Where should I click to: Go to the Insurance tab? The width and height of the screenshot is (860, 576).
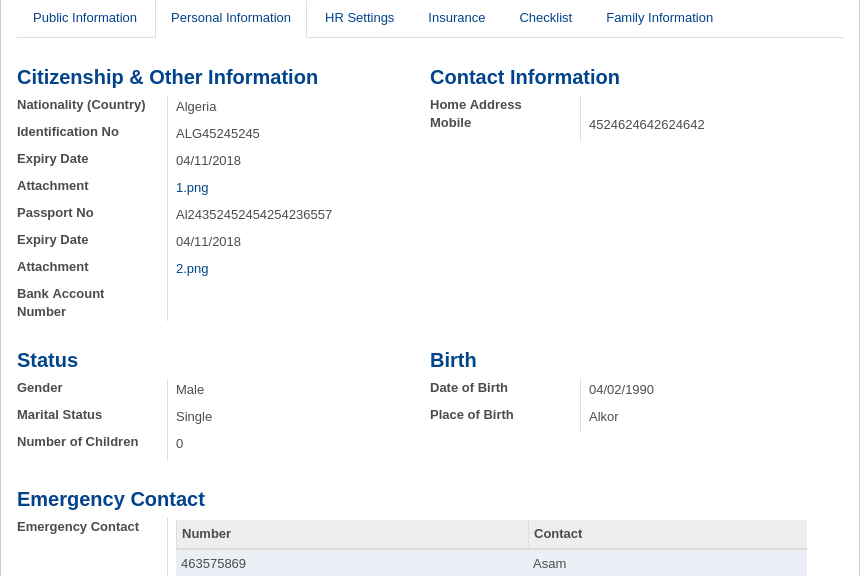click(456, 18)
